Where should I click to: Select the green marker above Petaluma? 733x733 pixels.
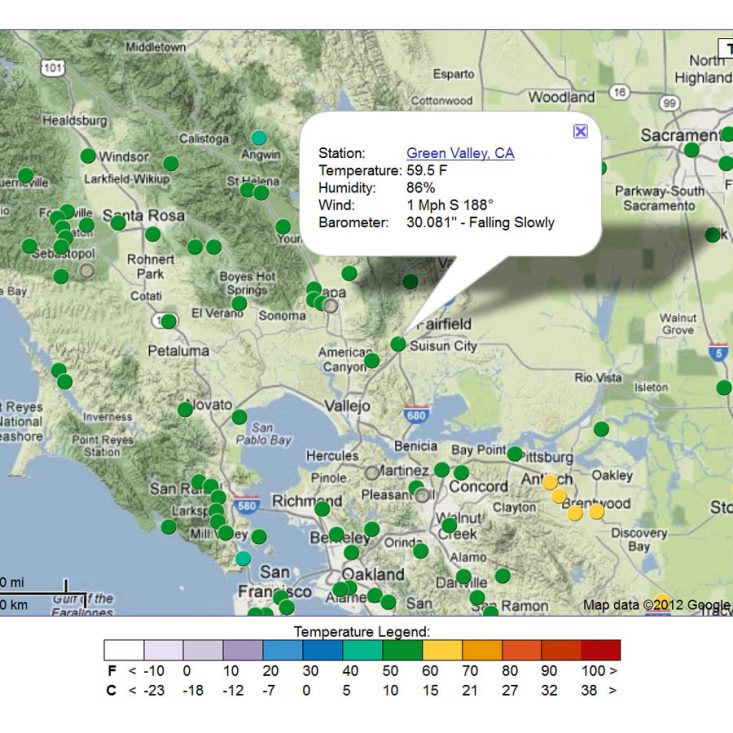169,321
